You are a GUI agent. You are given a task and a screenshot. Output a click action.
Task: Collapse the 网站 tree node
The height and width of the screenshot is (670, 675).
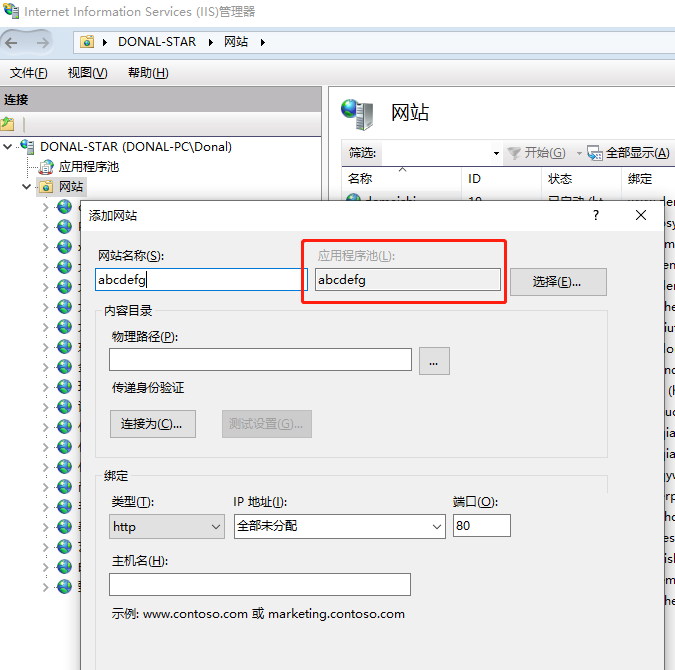(x=27, y=187)
